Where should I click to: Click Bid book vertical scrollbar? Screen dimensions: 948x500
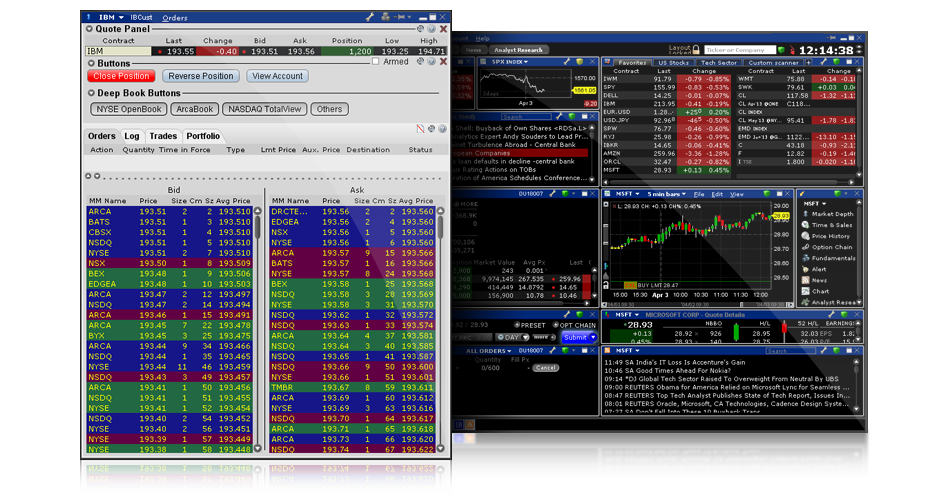tap(258, 330)
